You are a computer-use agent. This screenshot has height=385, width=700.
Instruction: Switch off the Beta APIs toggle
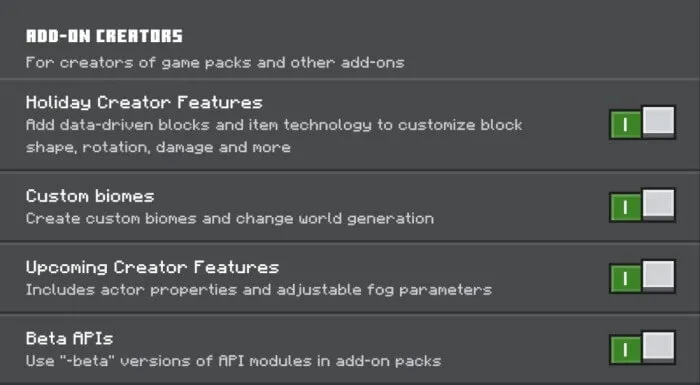642,347
